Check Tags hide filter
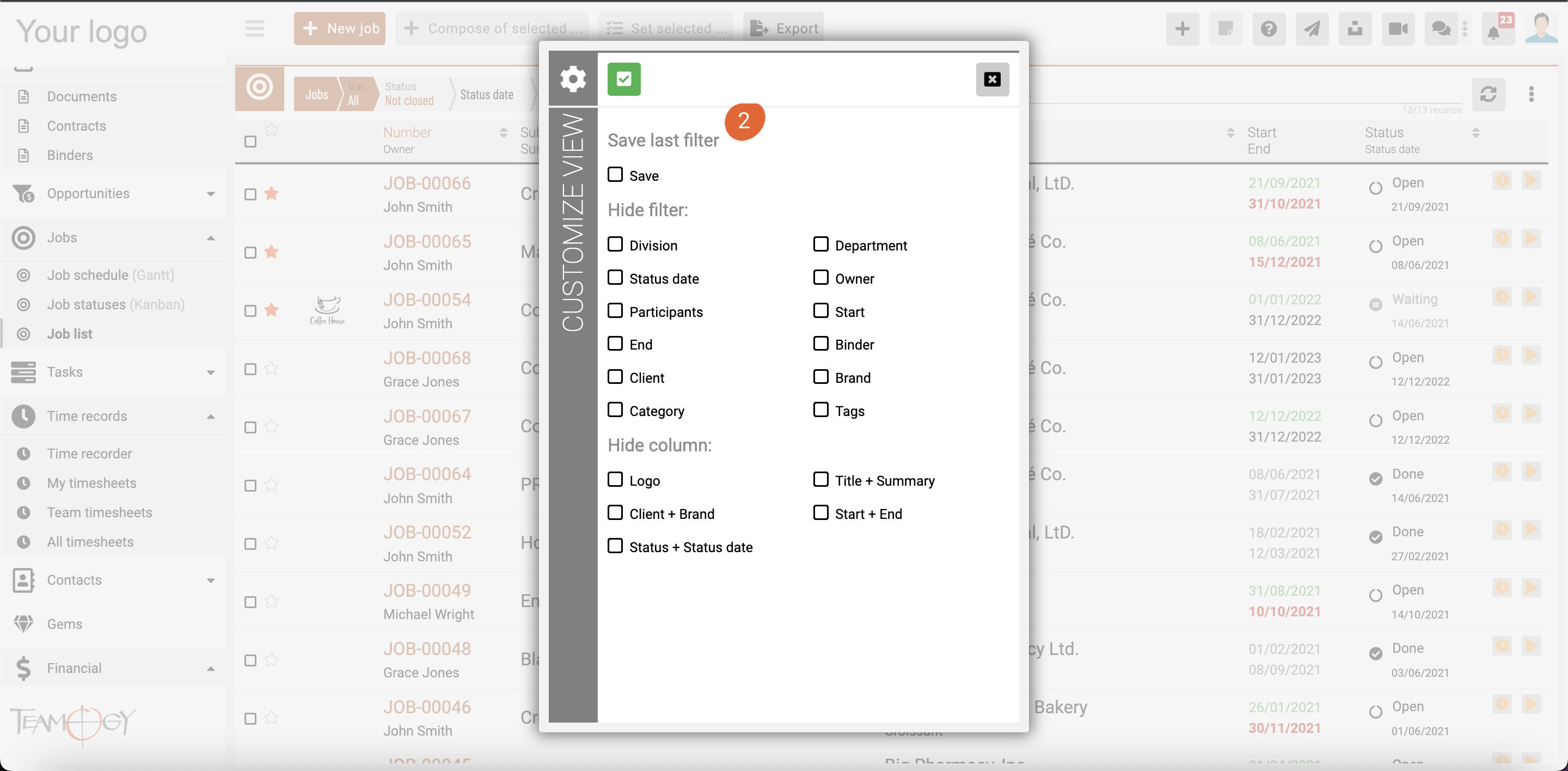This screenshot has width=1568, height=771. [820, 409]
